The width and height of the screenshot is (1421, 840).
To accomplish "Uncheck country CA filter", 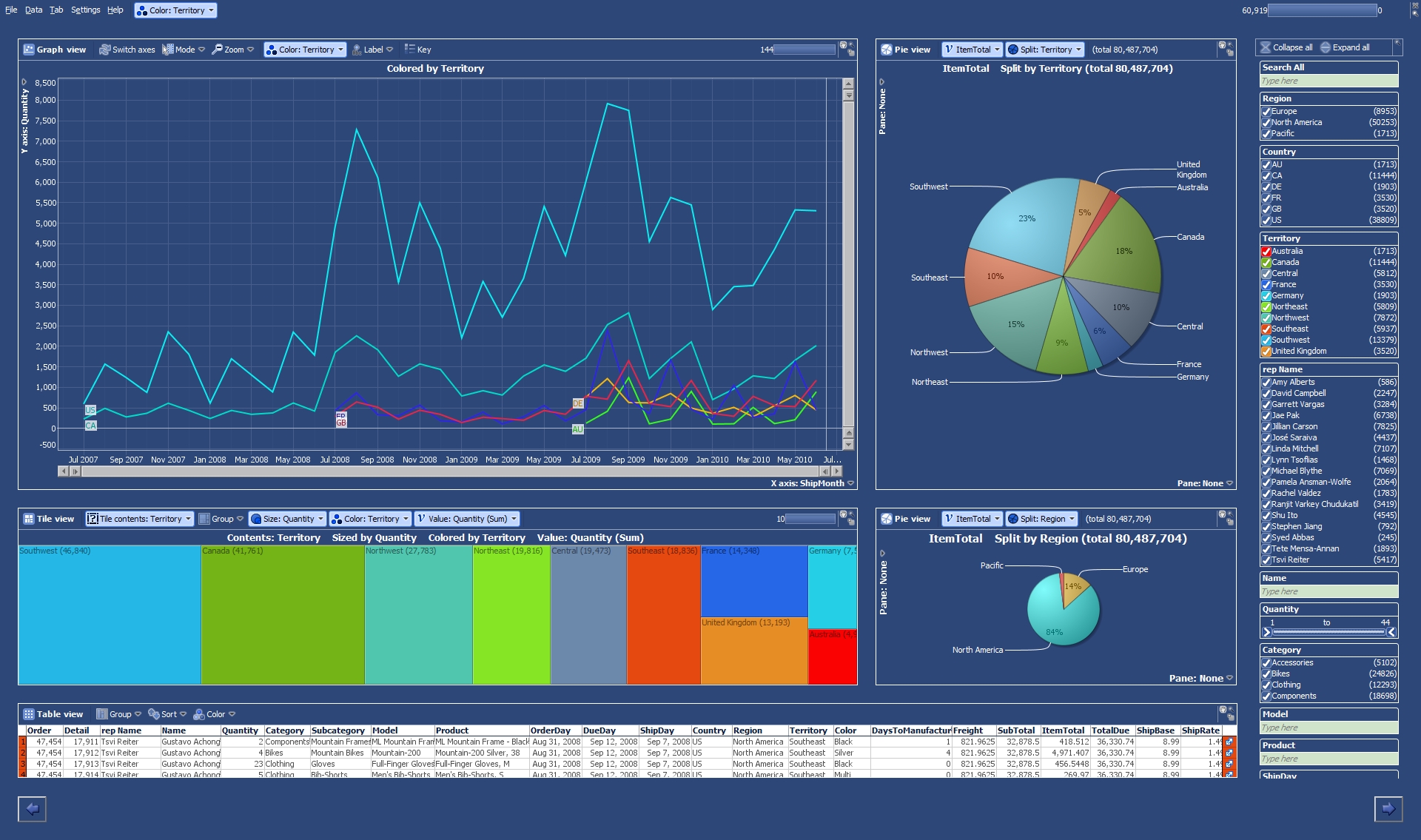I will click(x=1266, y=176).
